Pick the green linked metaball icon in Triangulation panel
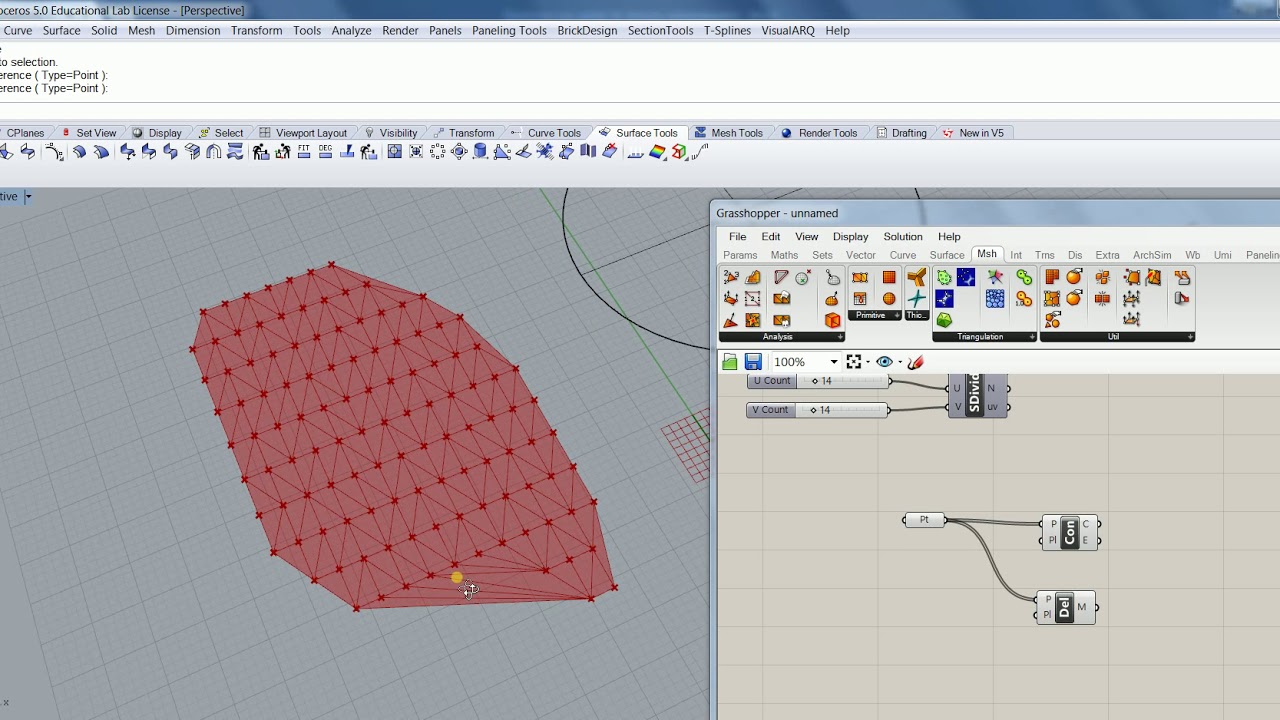The width and height of the screenshot is (1280, 720). click(x=1024, y=277)
